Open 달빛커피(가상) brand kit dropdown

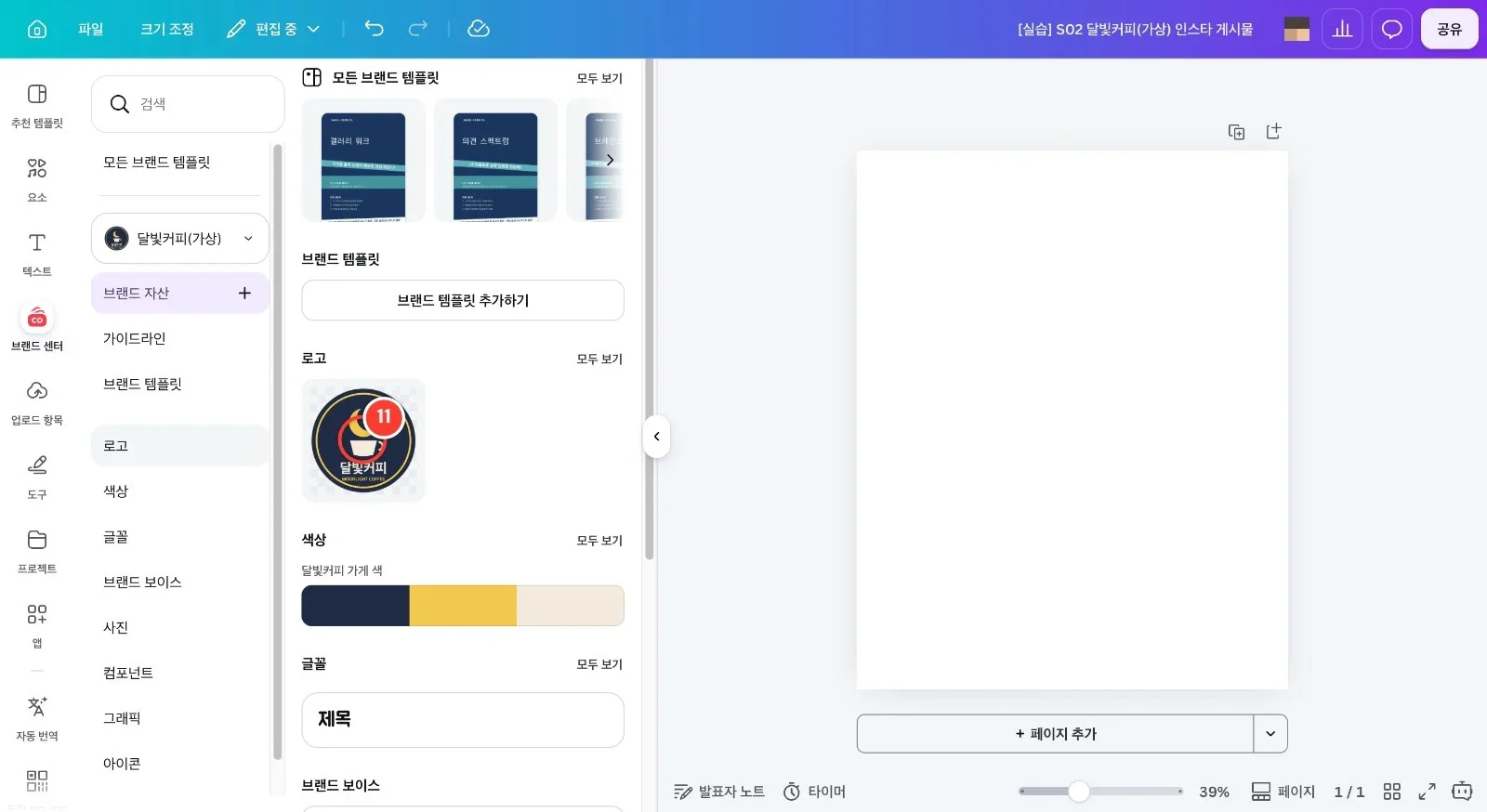coord(180,239)
